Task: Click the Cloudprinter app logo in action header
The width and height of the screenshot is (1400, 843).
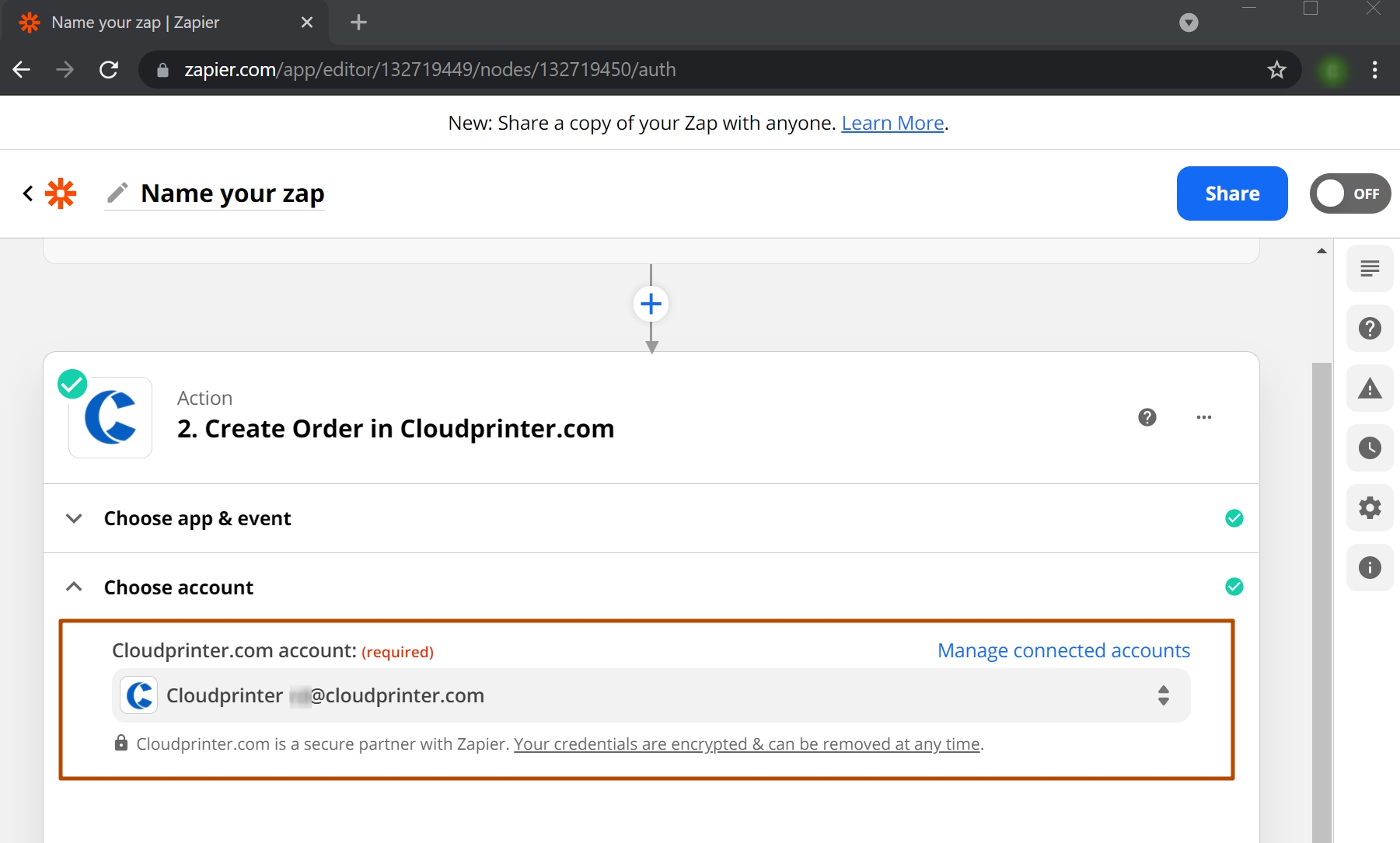Action: pyautogui.click(x=110, y=417)
